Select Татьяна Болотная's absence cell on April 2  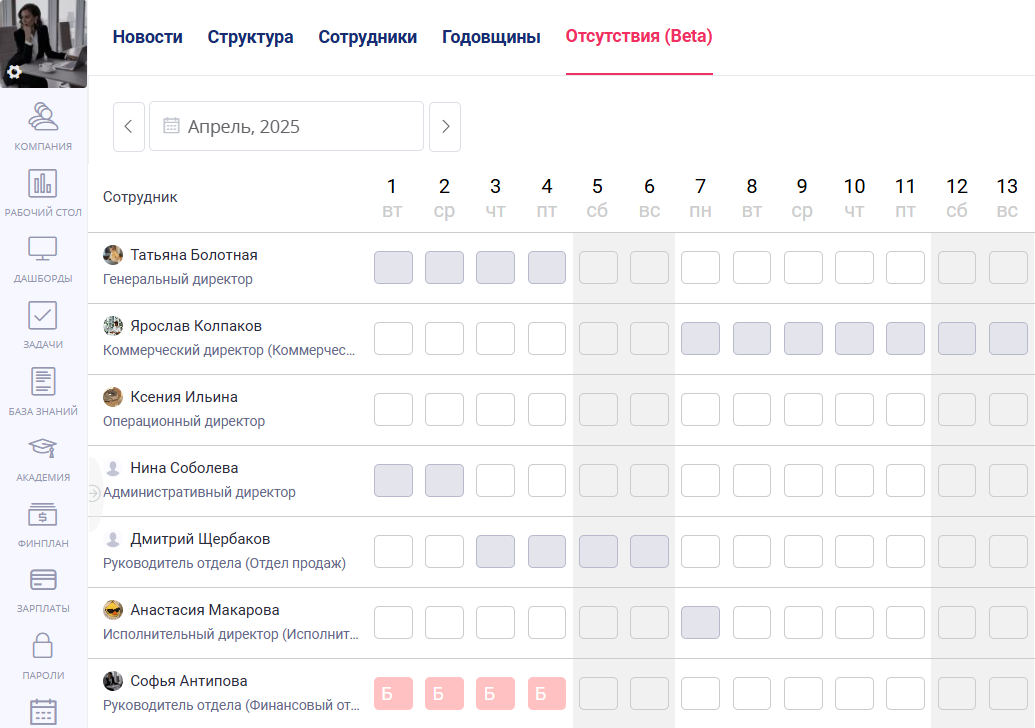pyautogui.click(x=444, y=267)
